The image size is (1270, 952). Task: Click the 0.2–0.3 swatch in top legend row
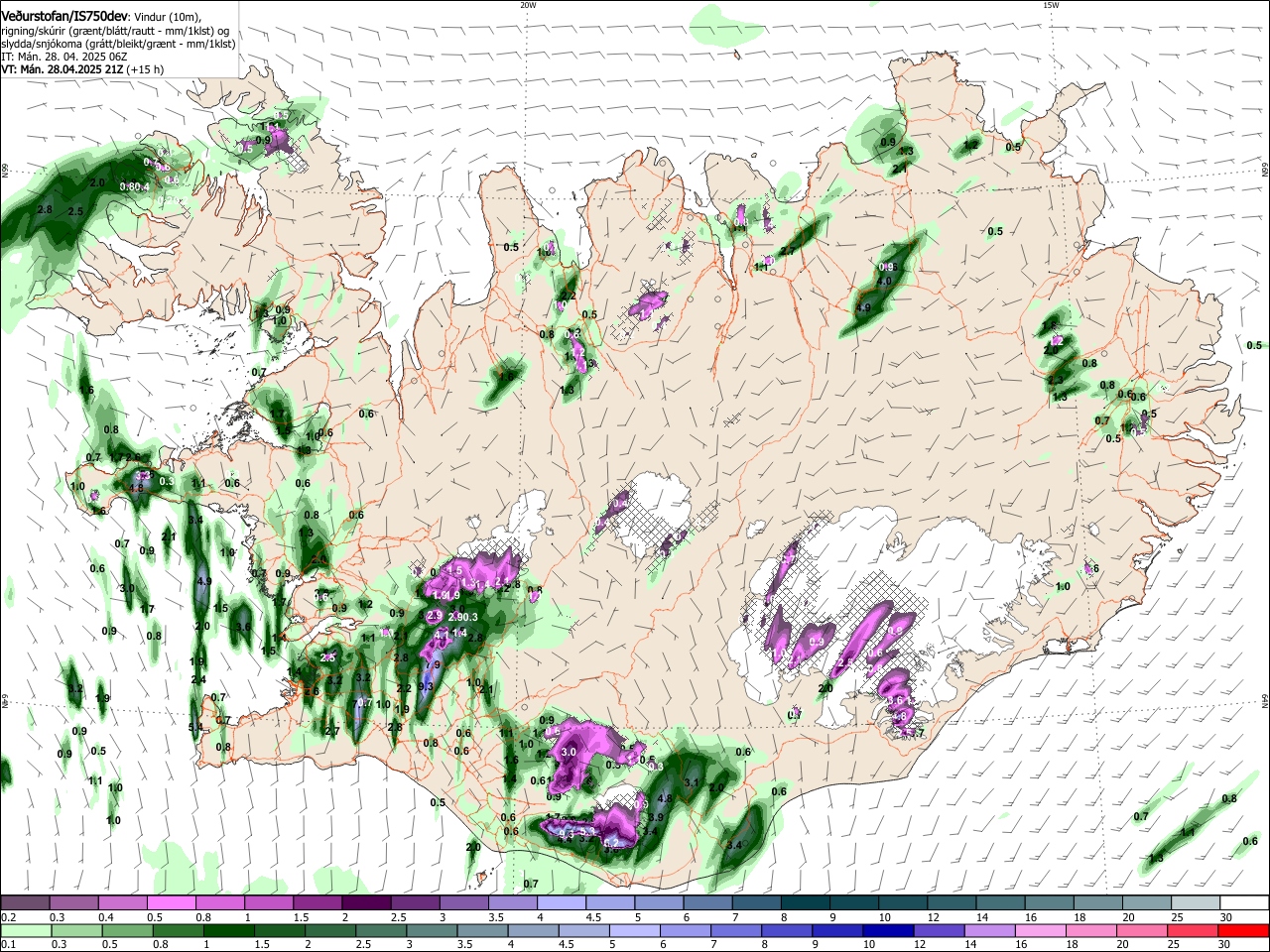point(25,902)
